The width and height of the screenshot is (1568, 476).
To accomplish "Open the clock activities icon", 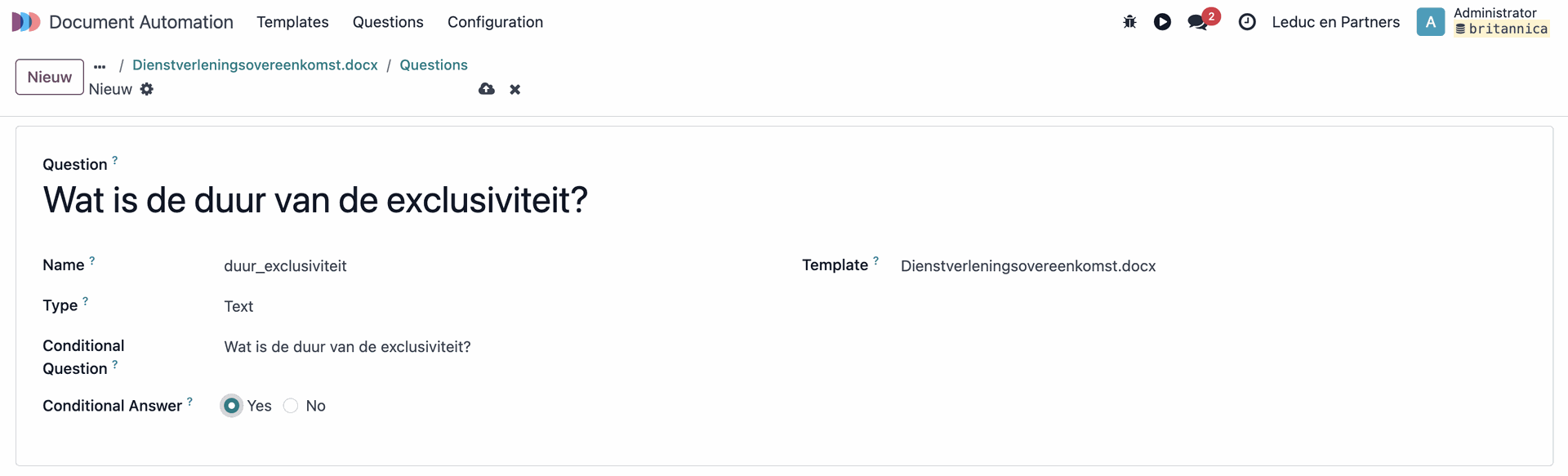I will coord(1247,22).
